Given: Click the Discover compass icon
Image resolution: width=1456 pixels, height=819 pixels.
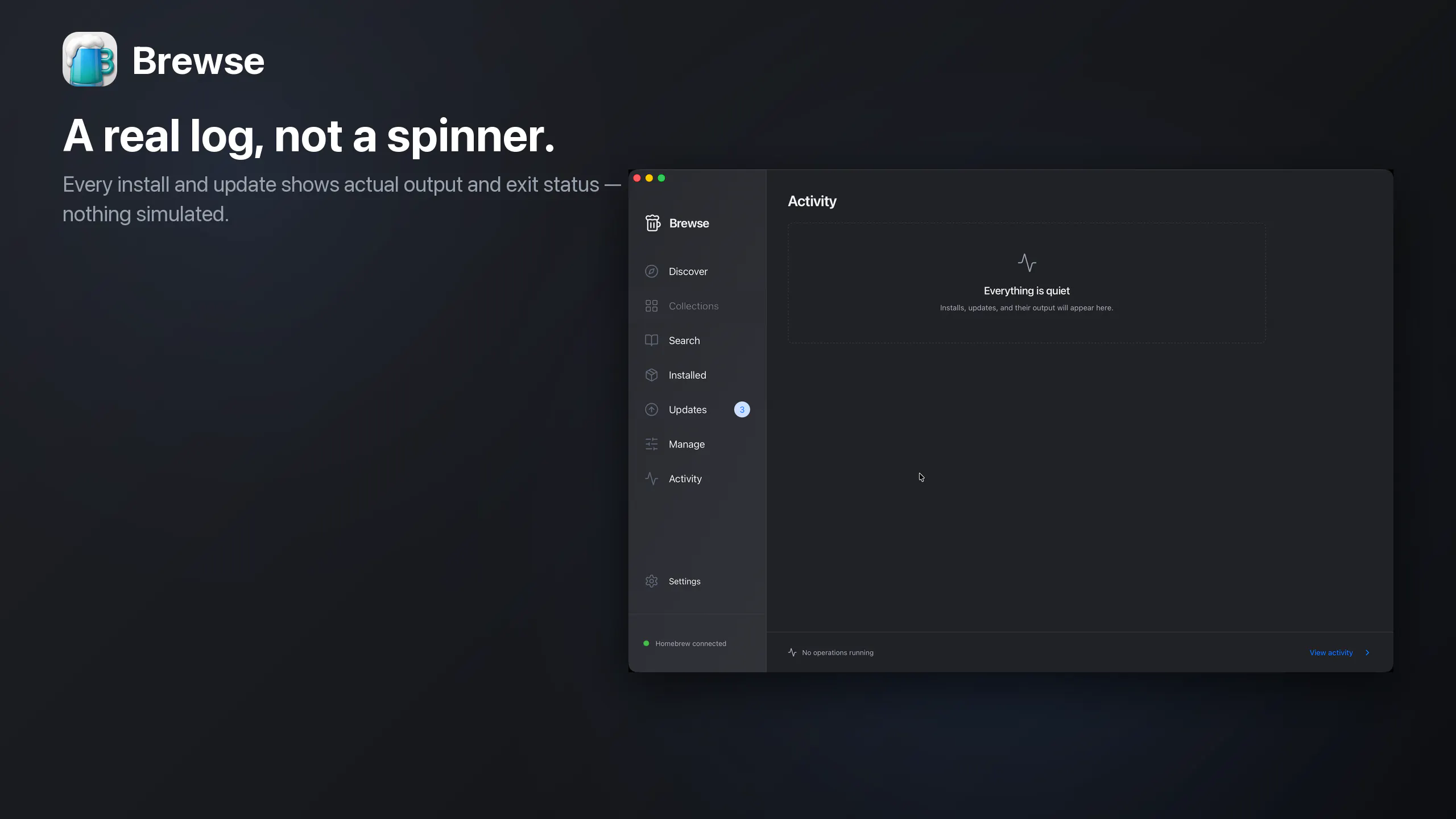Looking at the screenshot, I should pos(652,271).
